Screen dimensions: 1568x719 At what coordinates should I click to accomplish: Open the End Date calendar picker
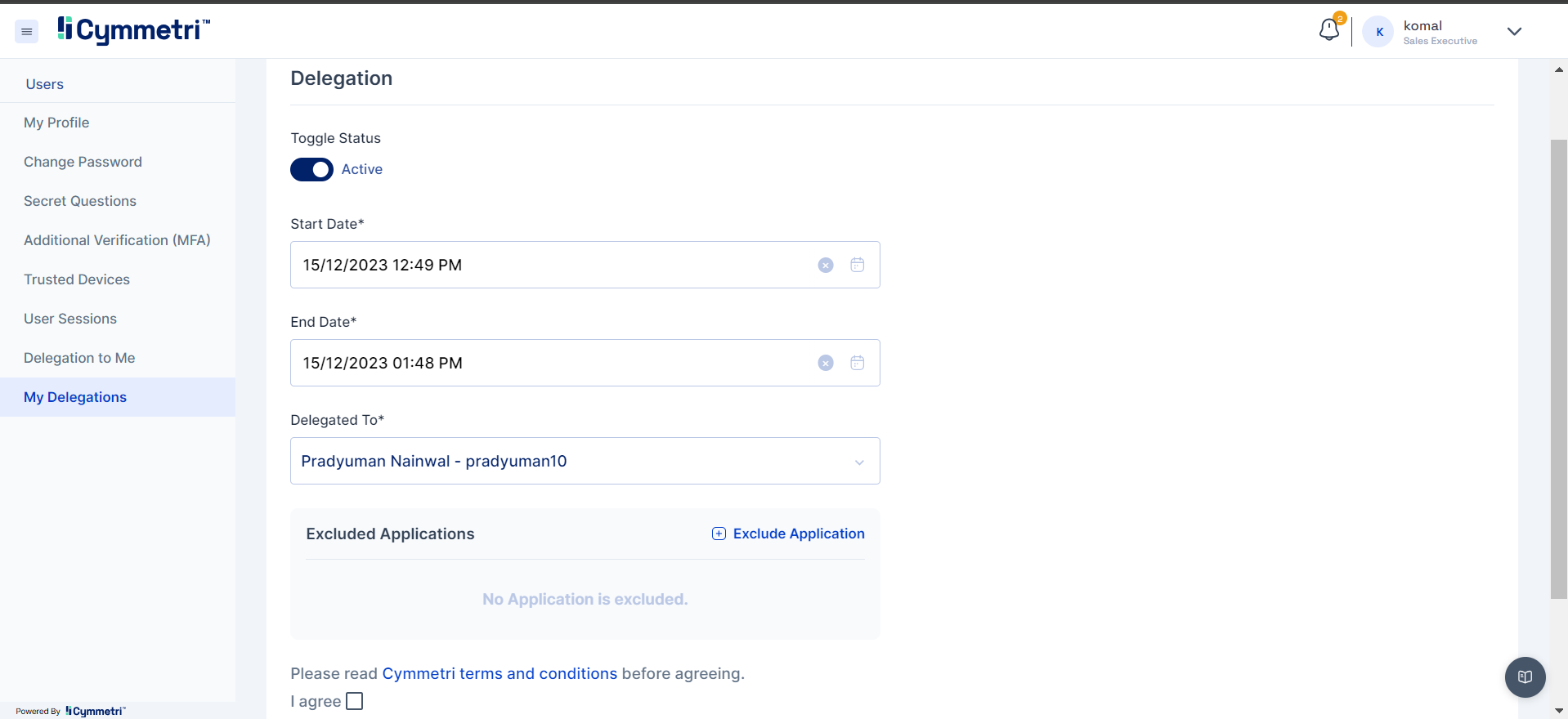857,363
